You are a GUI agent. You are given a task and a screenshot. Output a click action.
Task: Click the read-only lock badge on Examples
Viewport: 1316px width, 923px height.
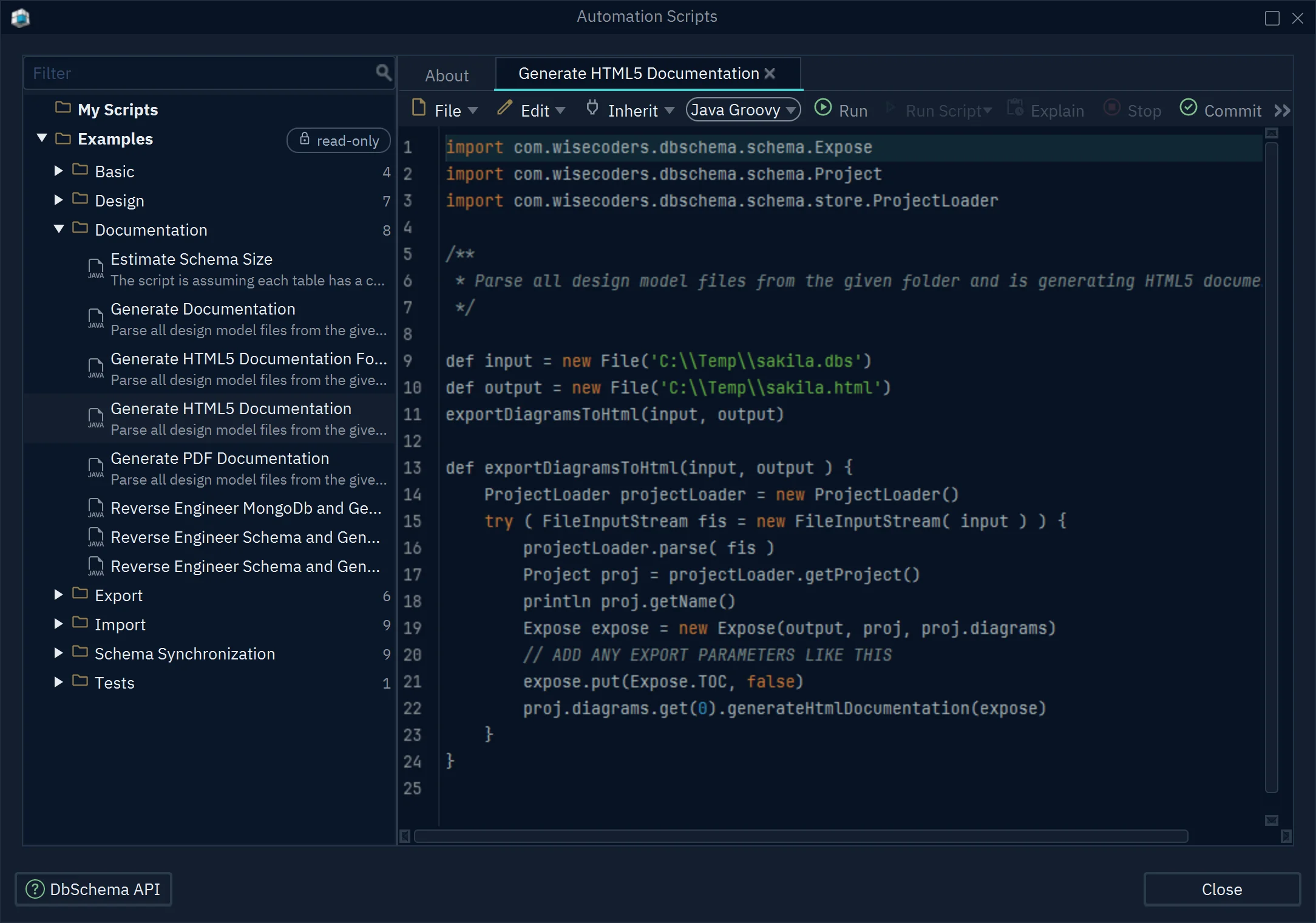(x=338, y=140)
